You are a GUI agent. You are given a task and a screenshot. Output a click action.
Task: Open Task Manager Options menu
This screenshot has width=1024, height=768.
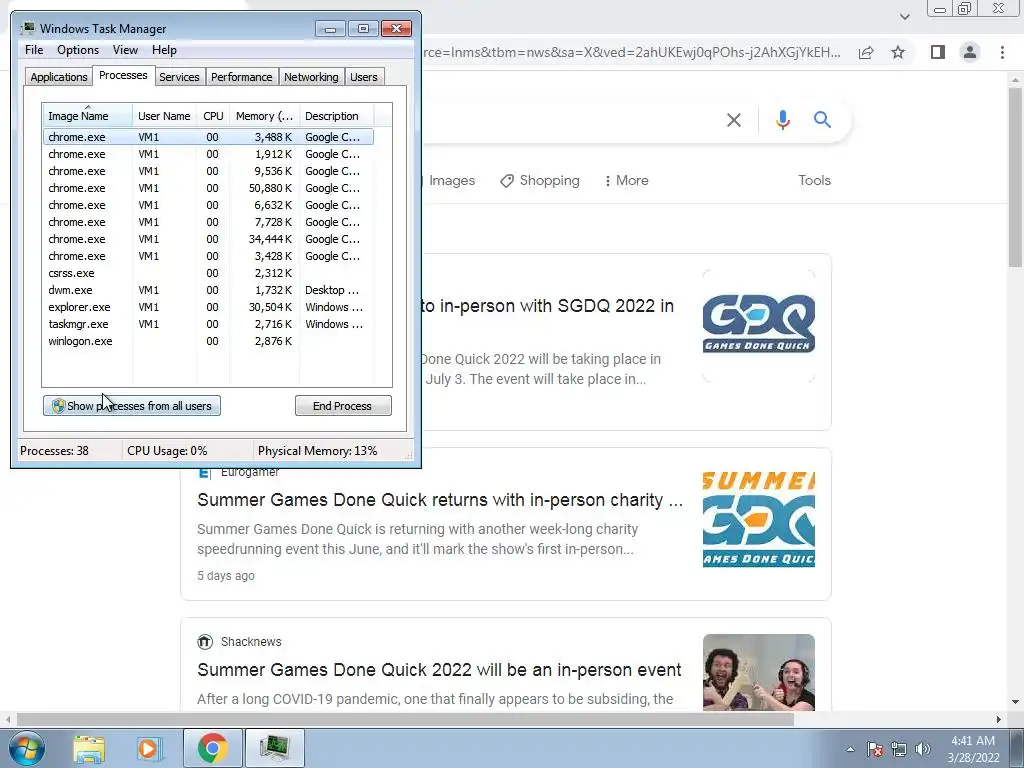pos(78,50)
